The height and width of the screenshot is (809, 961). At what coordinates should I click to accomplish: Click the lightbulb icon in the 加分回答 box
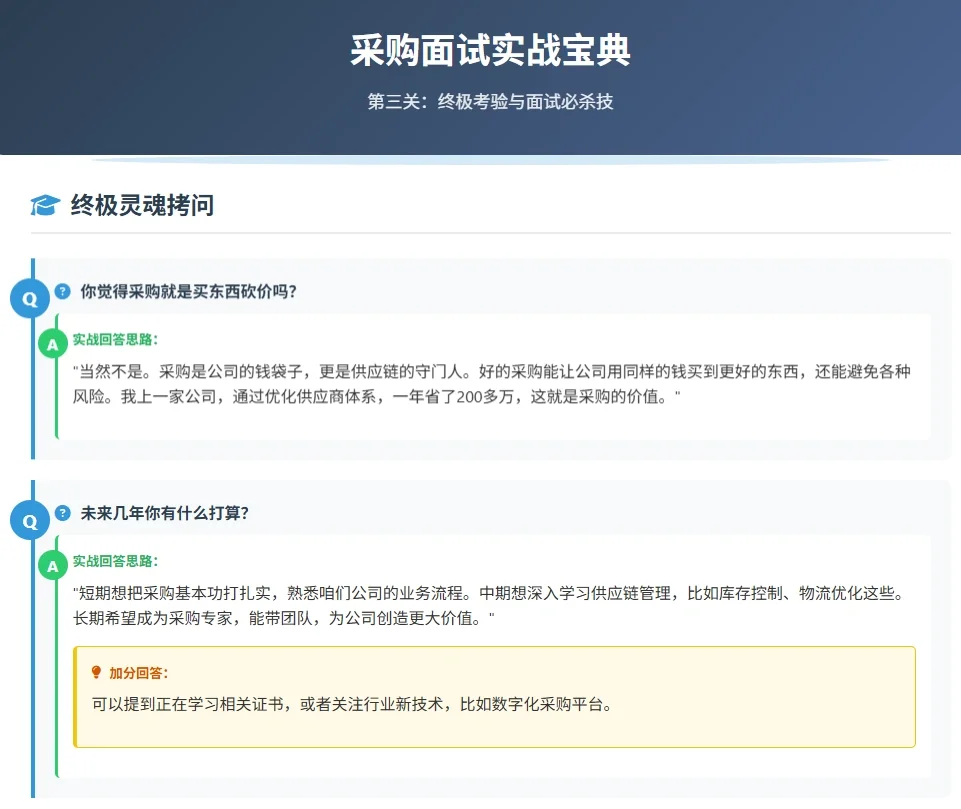point(96,673)
